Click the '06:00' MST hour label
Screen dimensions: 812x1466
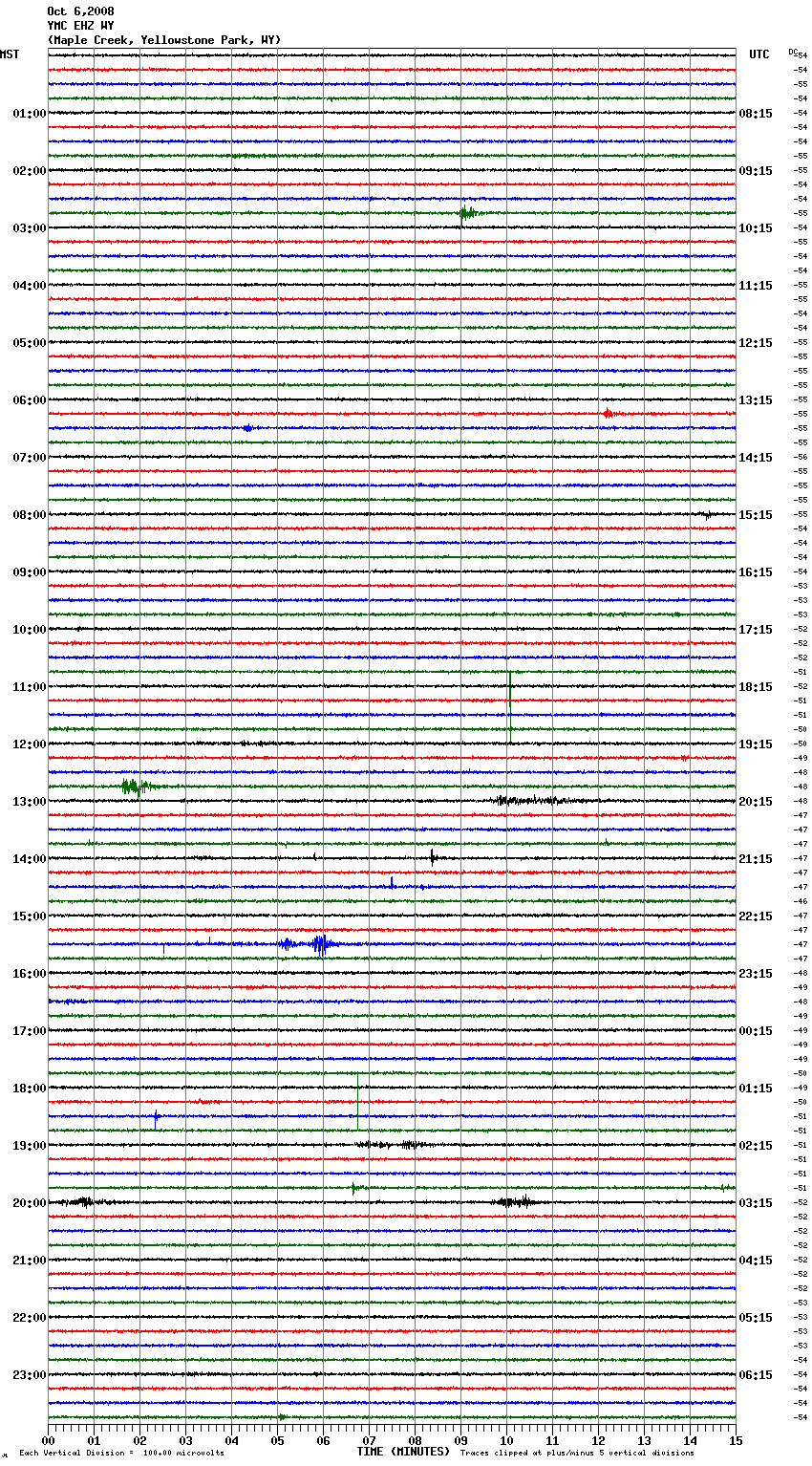click(30, 400)
